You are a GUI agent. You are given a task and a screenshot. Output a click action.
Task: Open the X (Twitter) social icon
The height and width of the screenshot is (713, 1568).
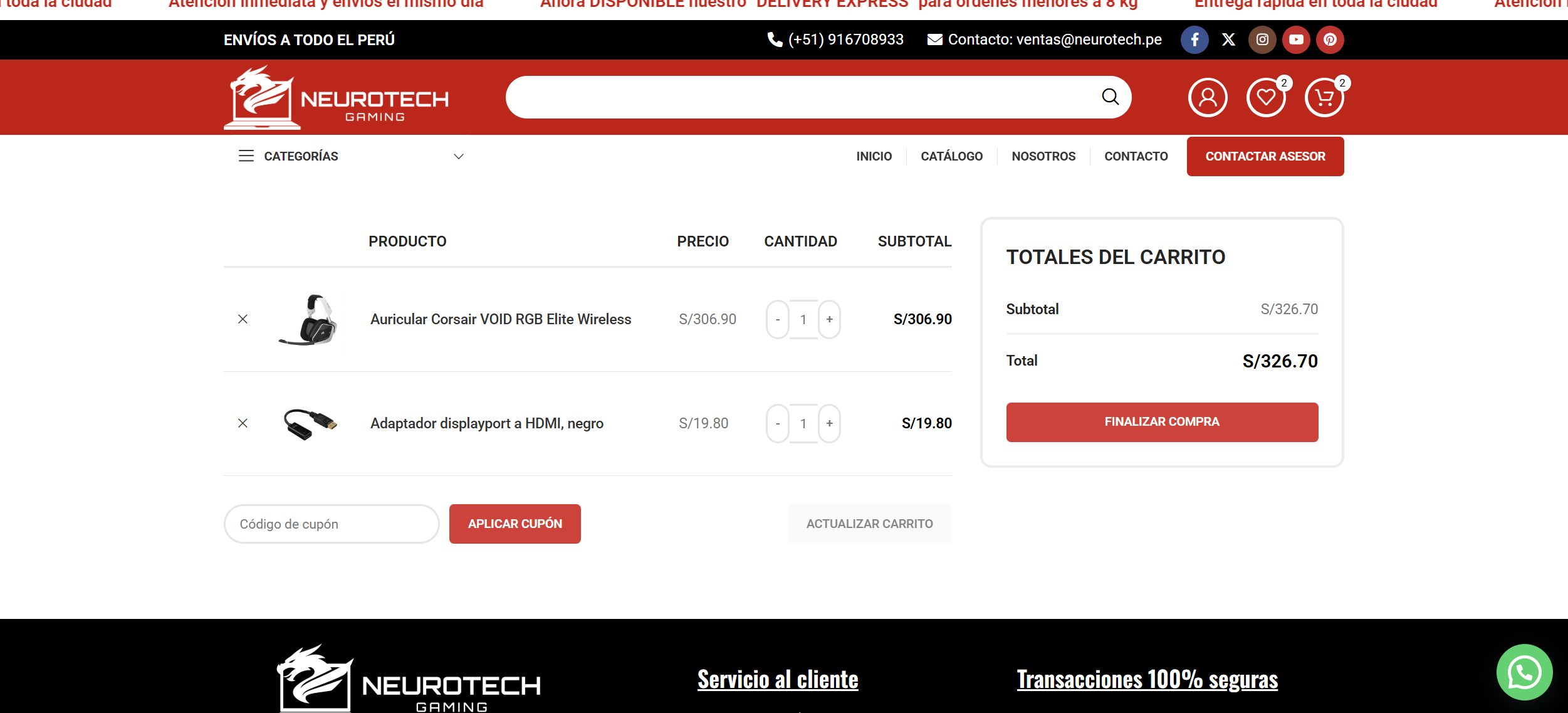click(x=1228, y=40)
